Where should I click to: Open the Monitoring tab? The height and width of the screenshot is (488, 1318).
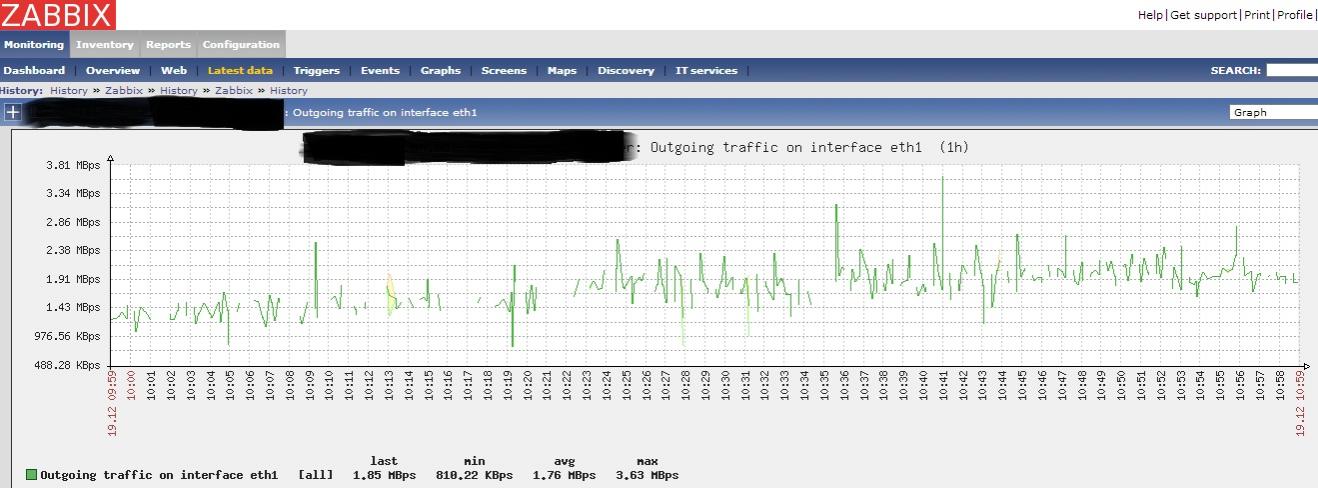click(x=34, y=44)
